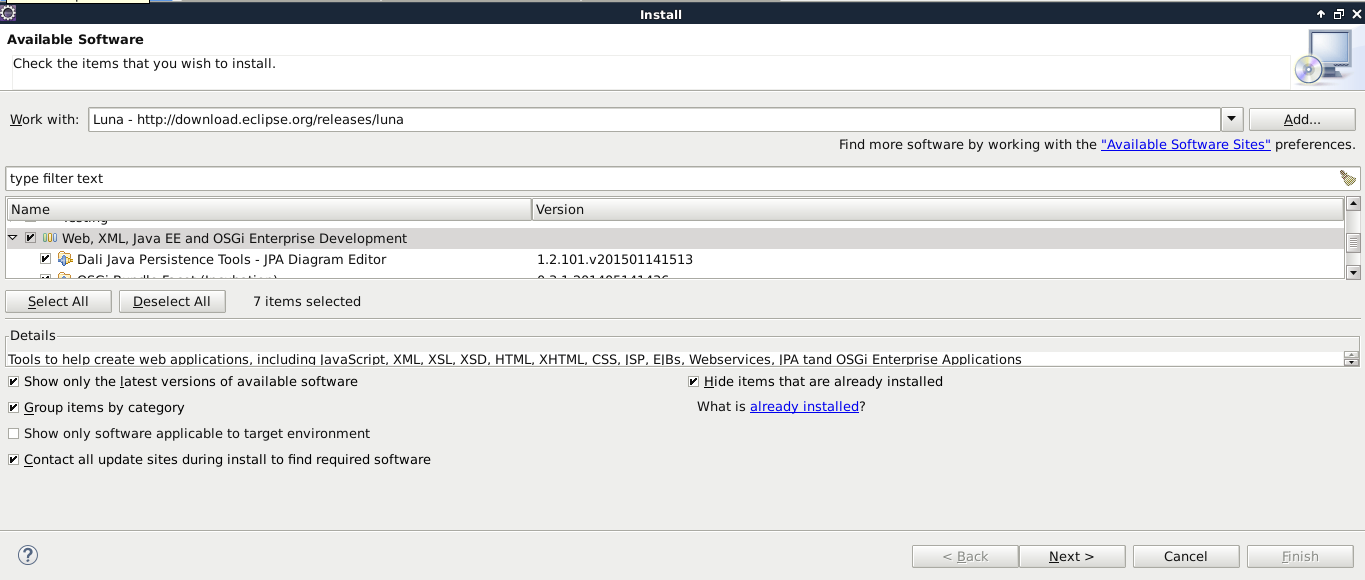Viewport: 1365px width, 580px height.
Task: Click the Details text down stepper arrow
Action: click(1351, 363)
